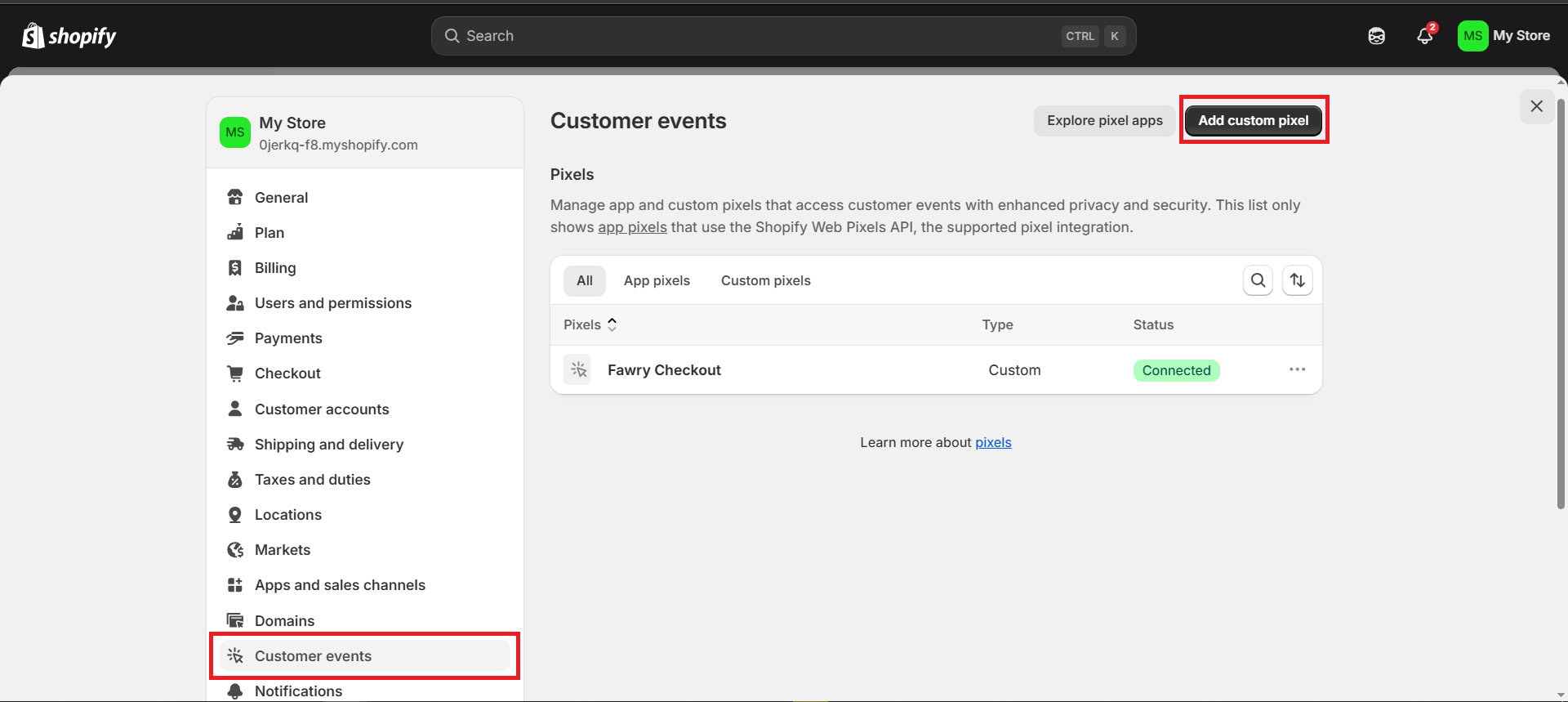This screenshot has width=1568, height=702.
Task: Click the Fawry Checkout pixel icon
Action: coord(578,369)
